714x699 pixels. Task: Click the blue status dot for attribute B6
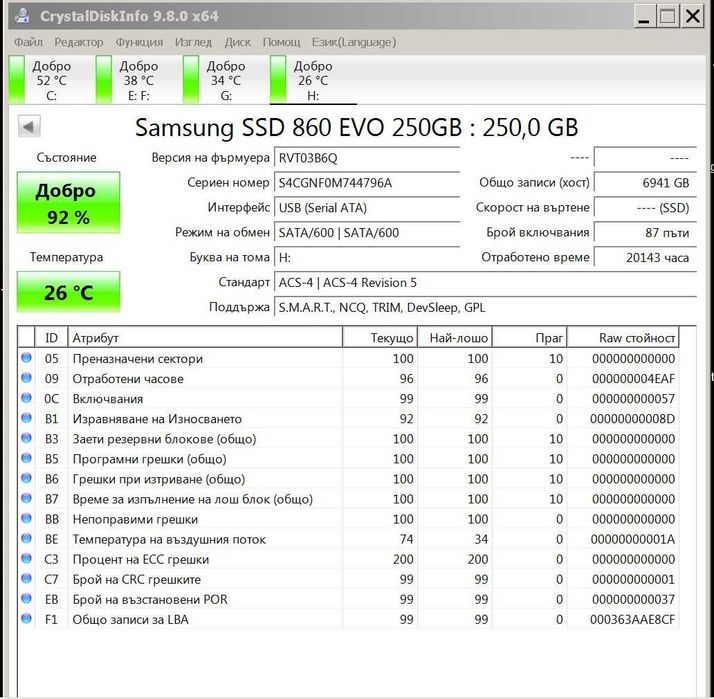coord(26,478)
